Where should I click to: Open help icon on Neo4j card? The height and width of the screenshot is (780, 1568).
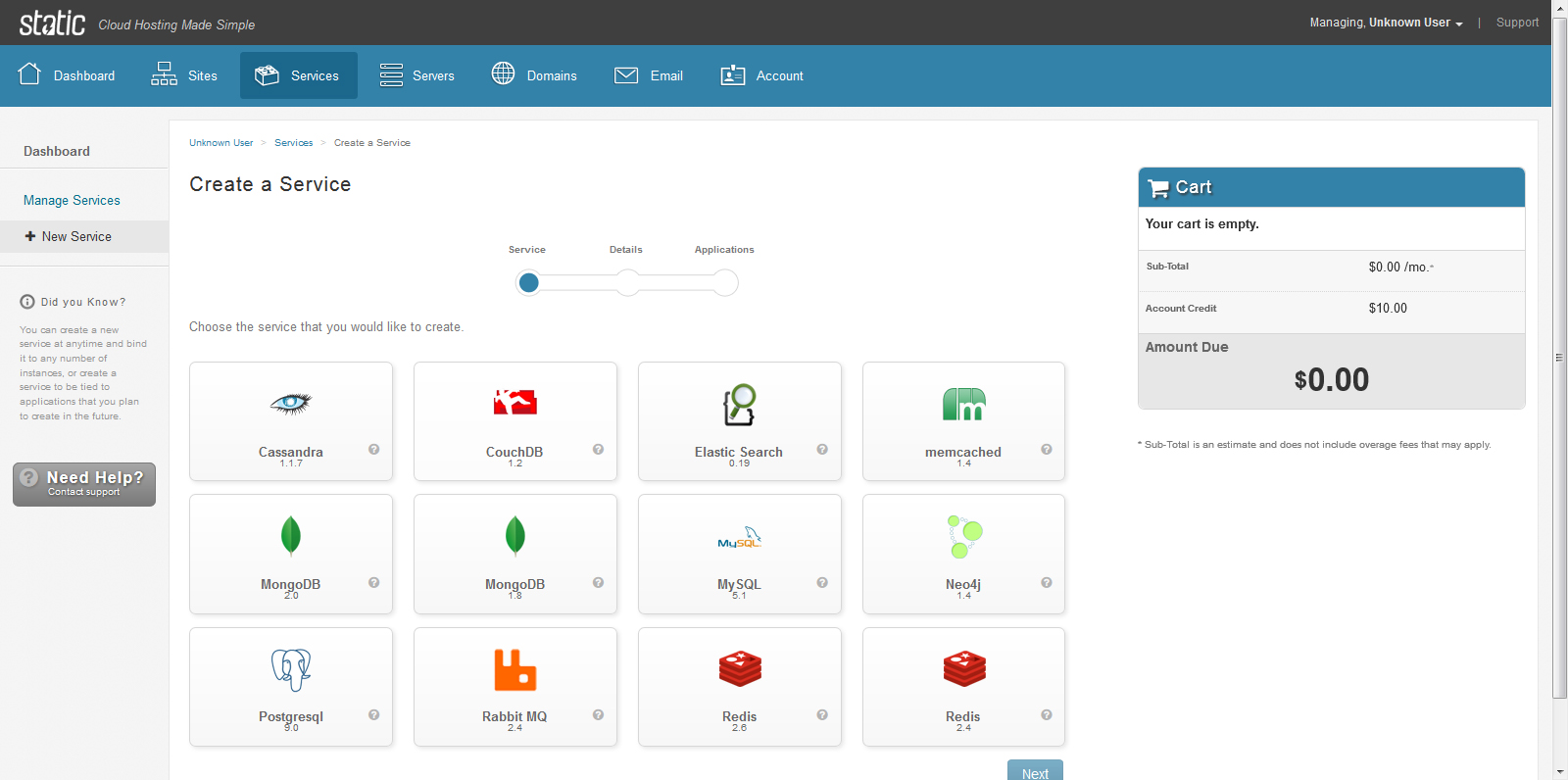point(1047,582)
